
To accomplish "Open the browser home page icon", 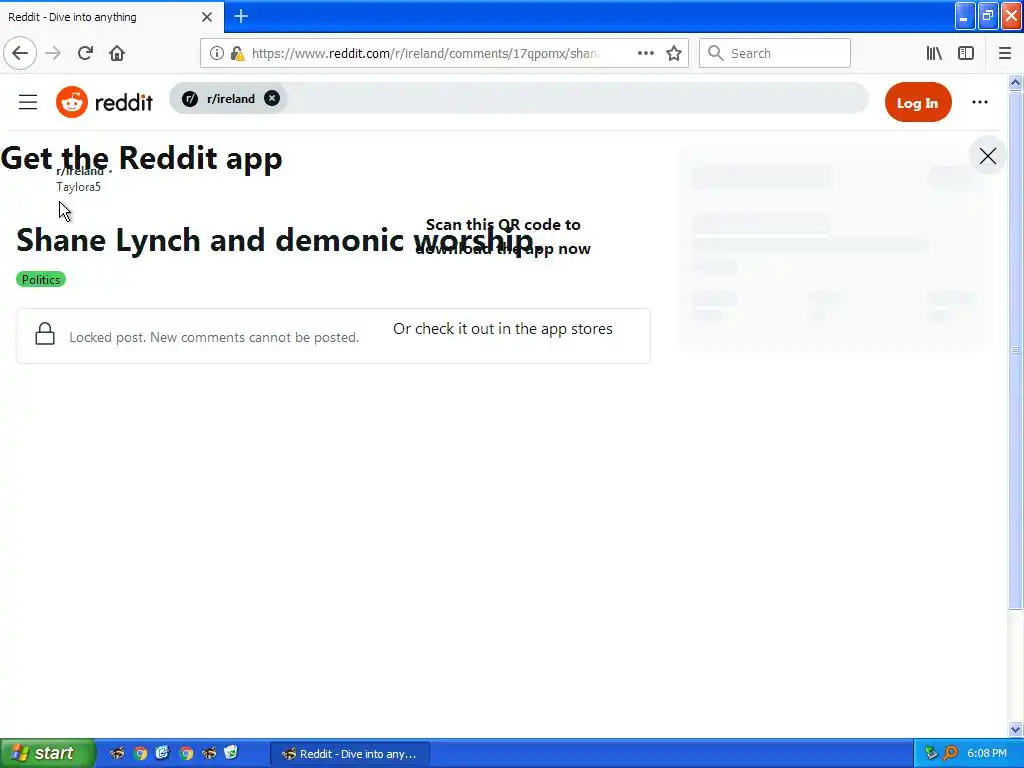I will tap(117, 53).
